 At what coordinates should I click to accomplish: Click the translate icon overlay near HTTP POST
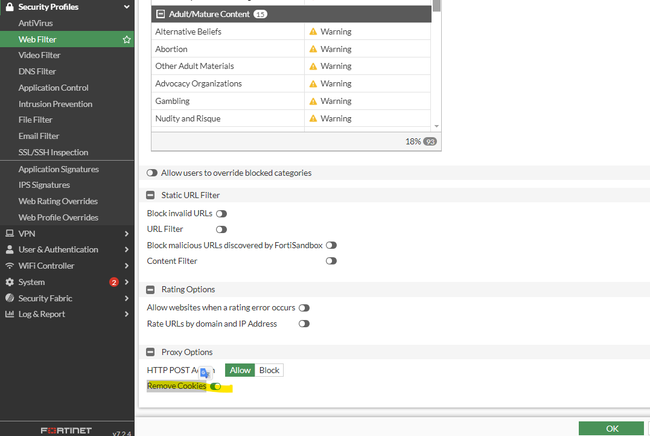coord(204,372)
